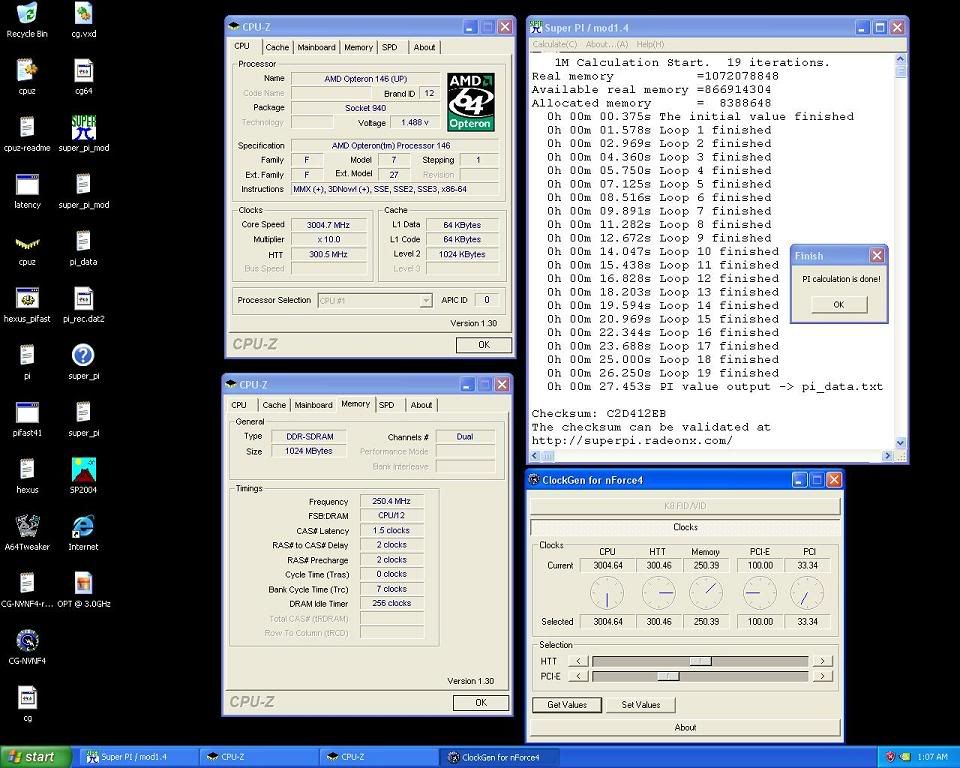Launch super_pi_mod with the green SUPER PI icon
Image resolution: width=960 pixels, height=768 pixels.
[x=83, y=127]
